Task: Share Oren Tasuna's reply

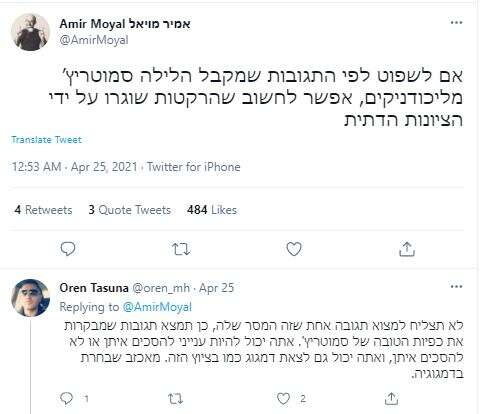Action: click(392, 398)
